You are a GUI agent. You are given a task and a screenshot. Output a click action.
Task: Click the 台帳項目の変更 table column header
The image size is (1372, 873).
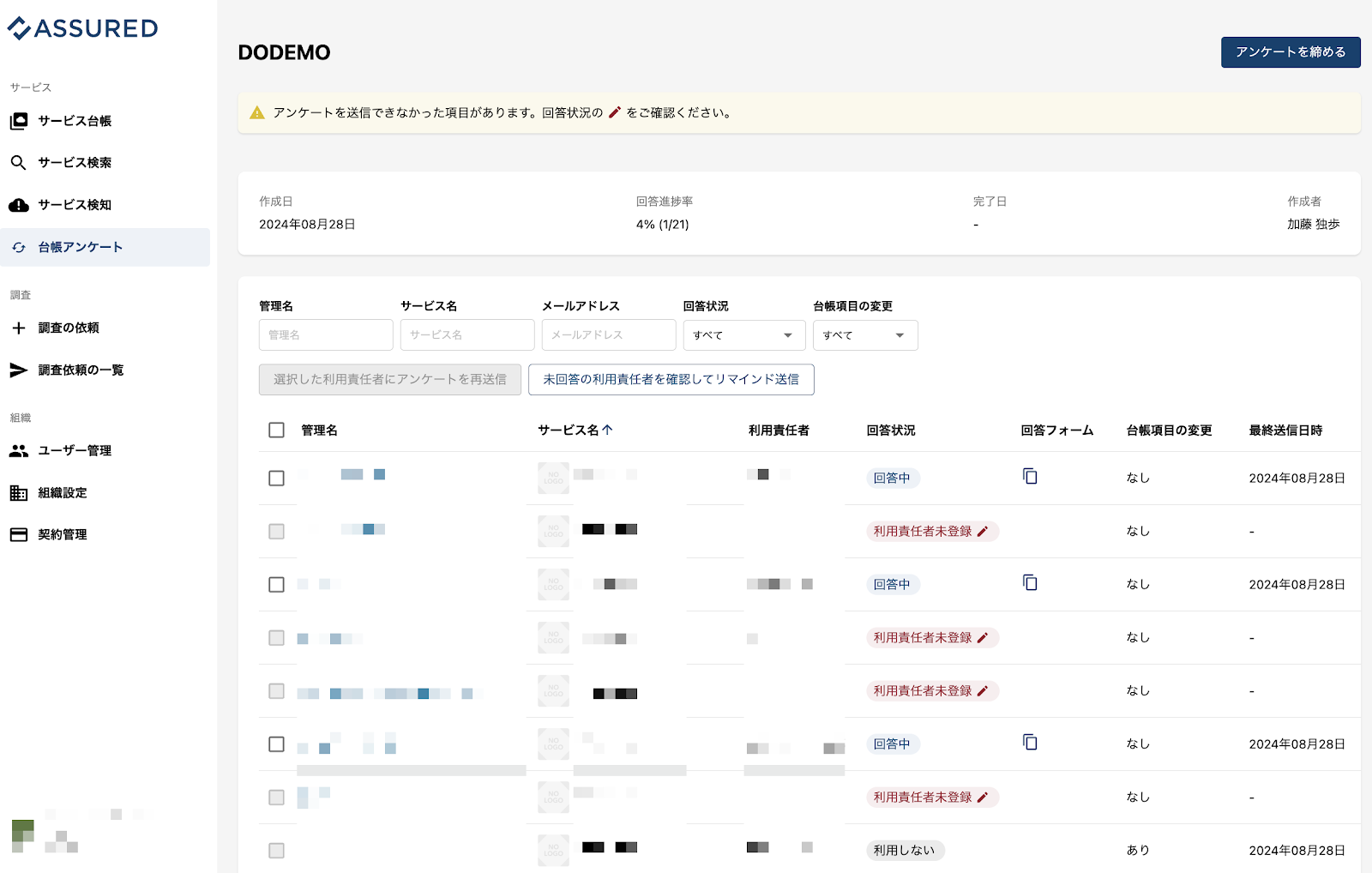[1169, 430]
